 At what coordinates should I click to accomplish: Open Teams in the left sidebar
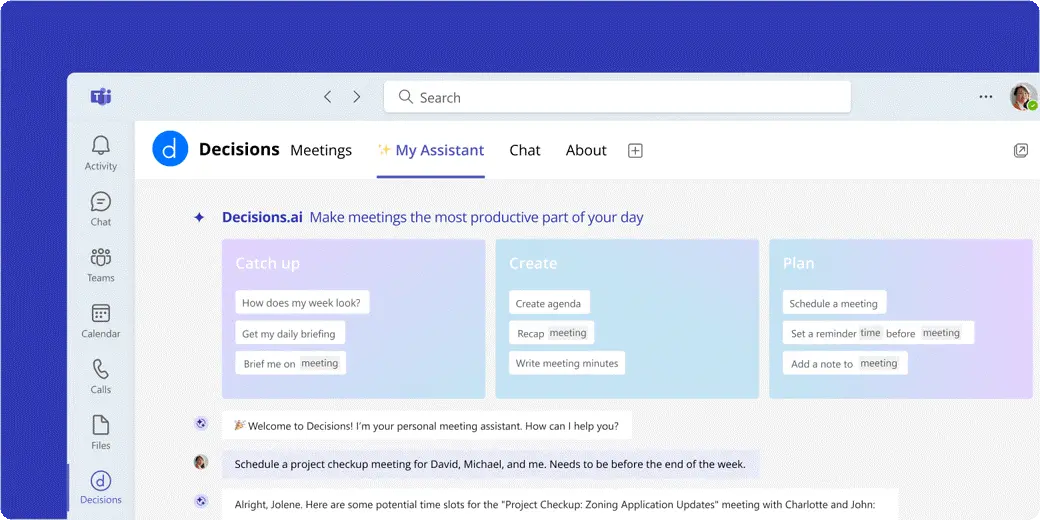(101, 265)
